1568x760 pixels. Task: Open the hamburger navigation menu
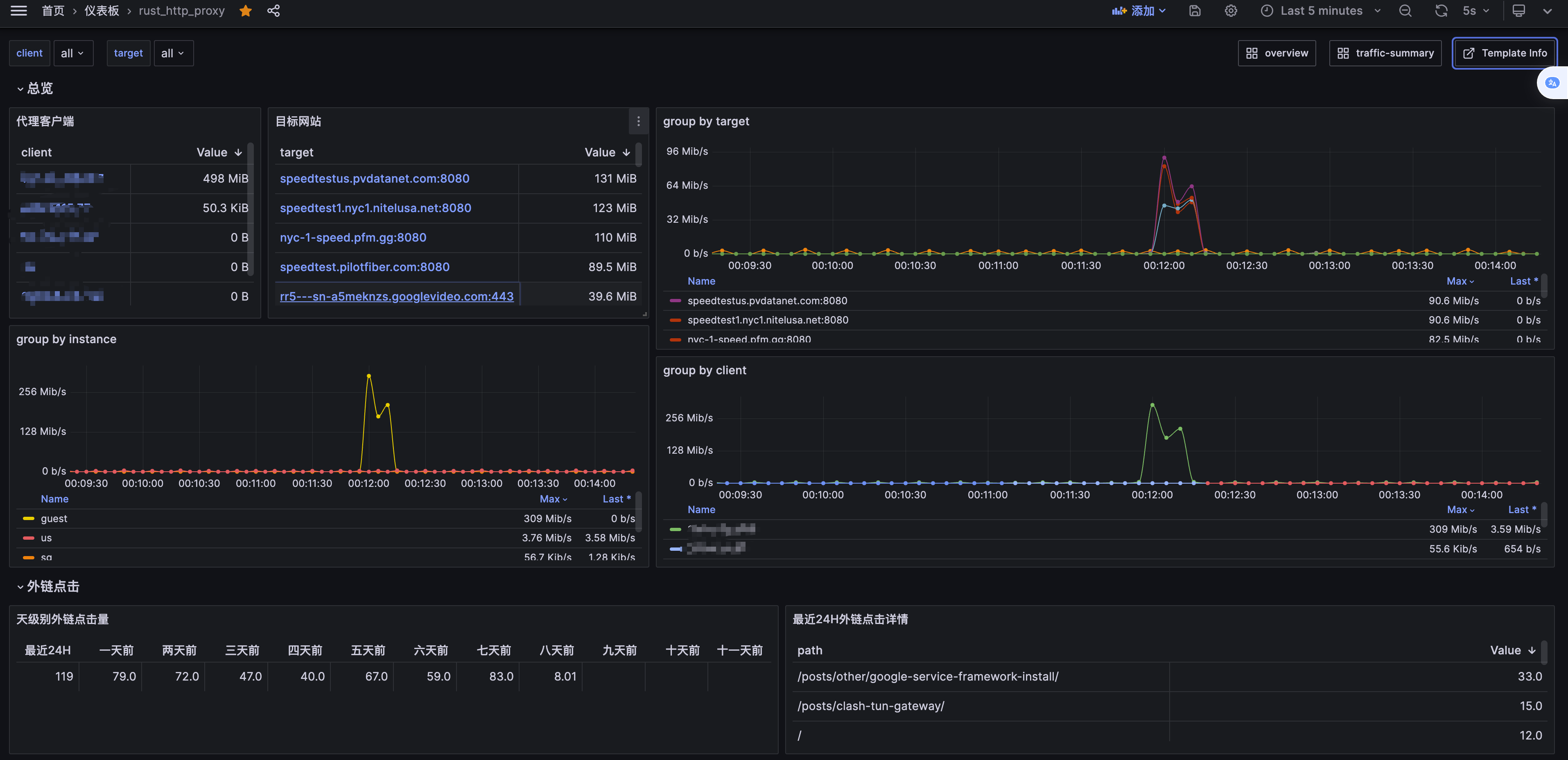(19, 11)
